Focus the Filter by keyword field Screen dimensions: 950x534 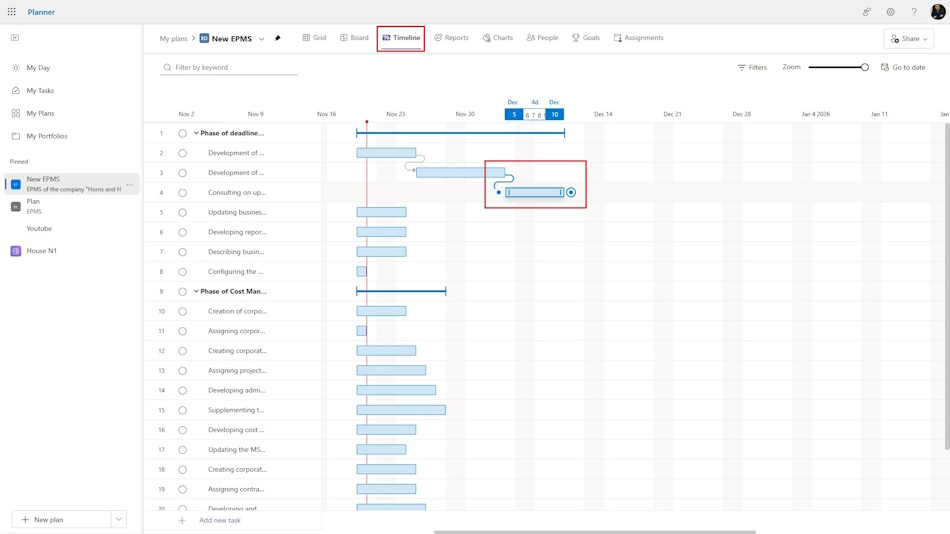(x=229, y=67)
